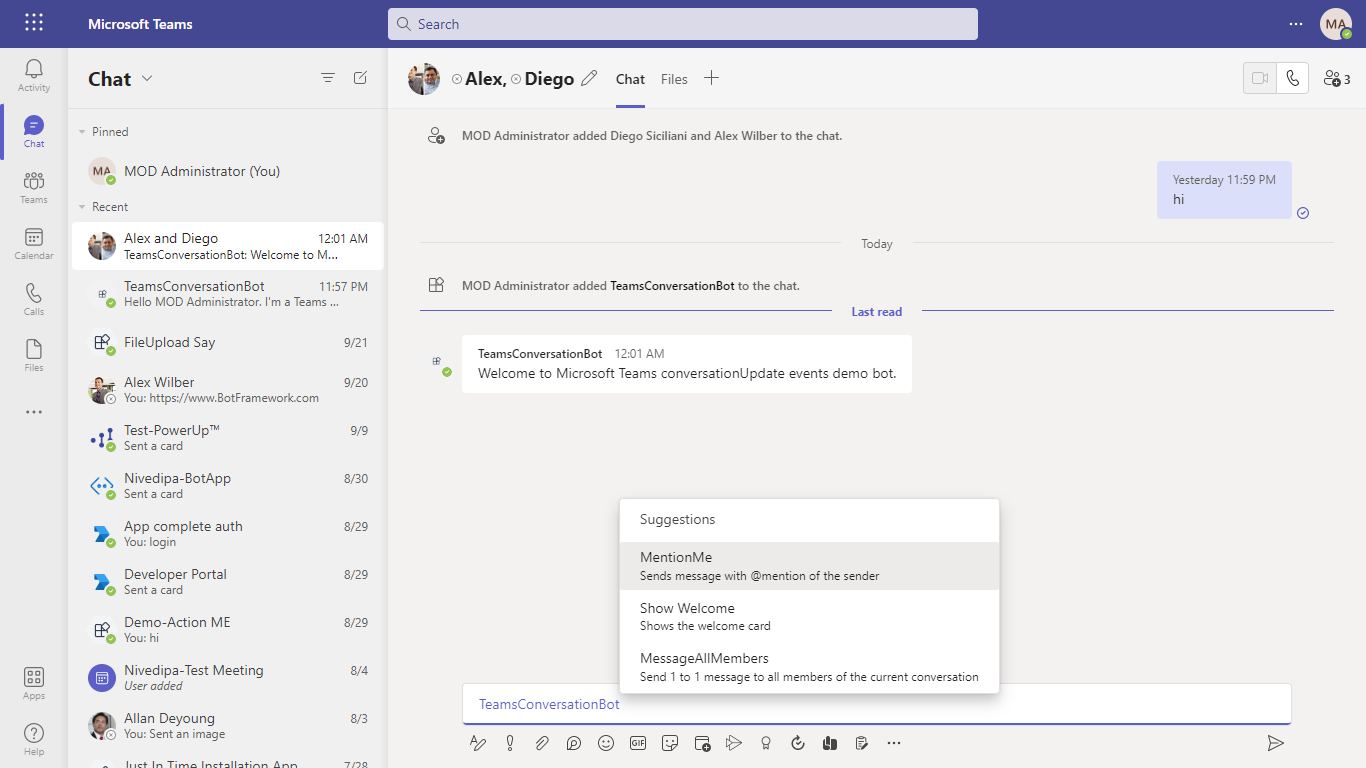The image size is (1366, 768).
Task: Click the TeamsConversationBot welcome message
Action: pos(687,364)
